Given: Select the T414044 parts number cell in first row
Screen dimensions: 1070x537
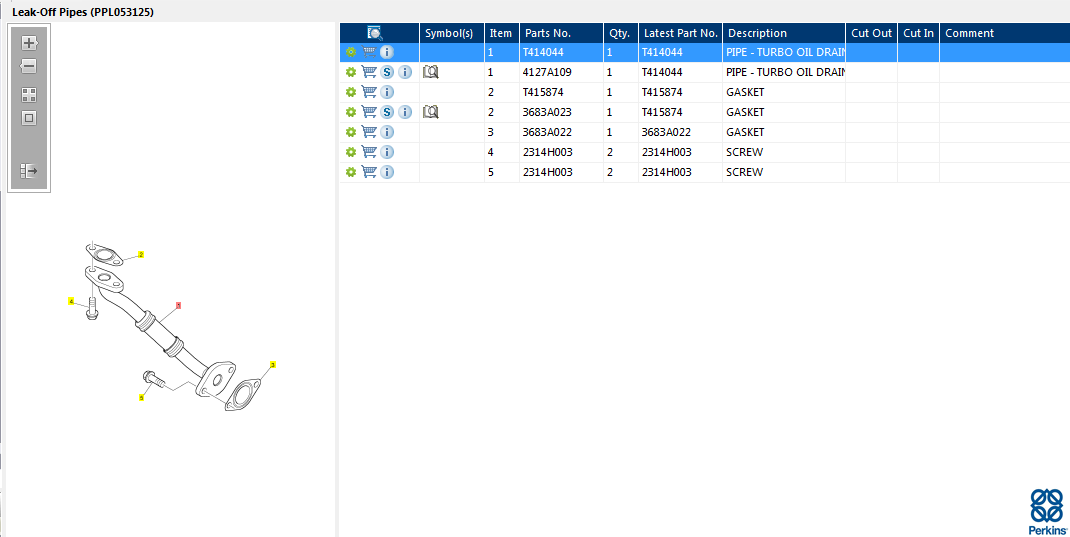Looking at the screenshot, I should tap(561, 52).
